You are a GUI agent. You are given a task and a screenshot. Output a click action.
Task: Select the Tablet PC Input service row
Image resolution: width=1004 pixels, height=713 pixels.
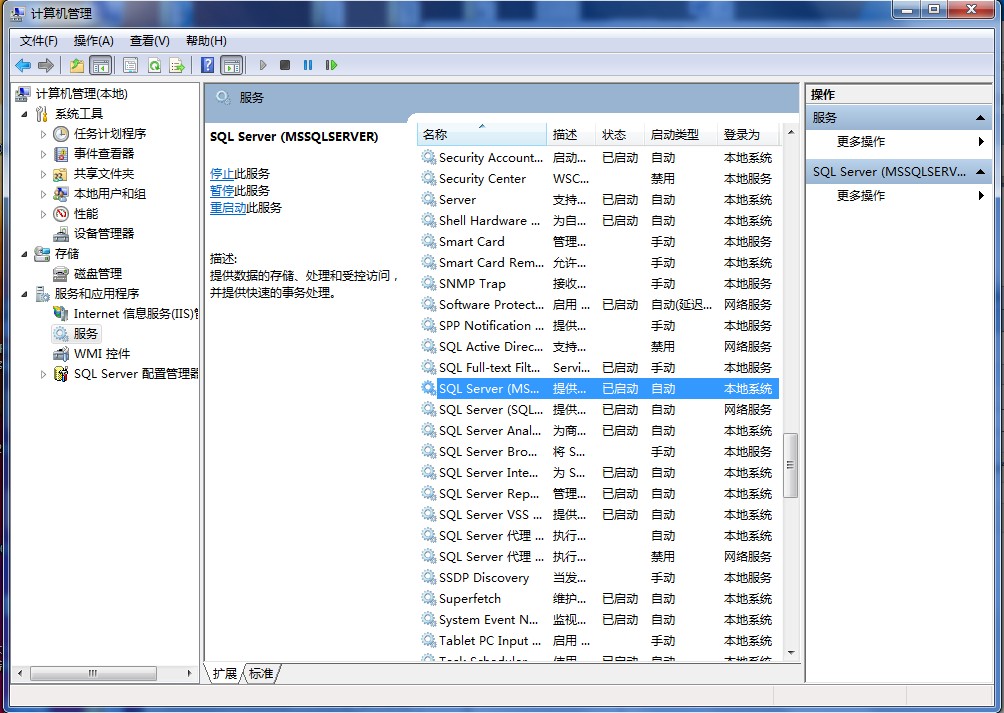point(598,641)
